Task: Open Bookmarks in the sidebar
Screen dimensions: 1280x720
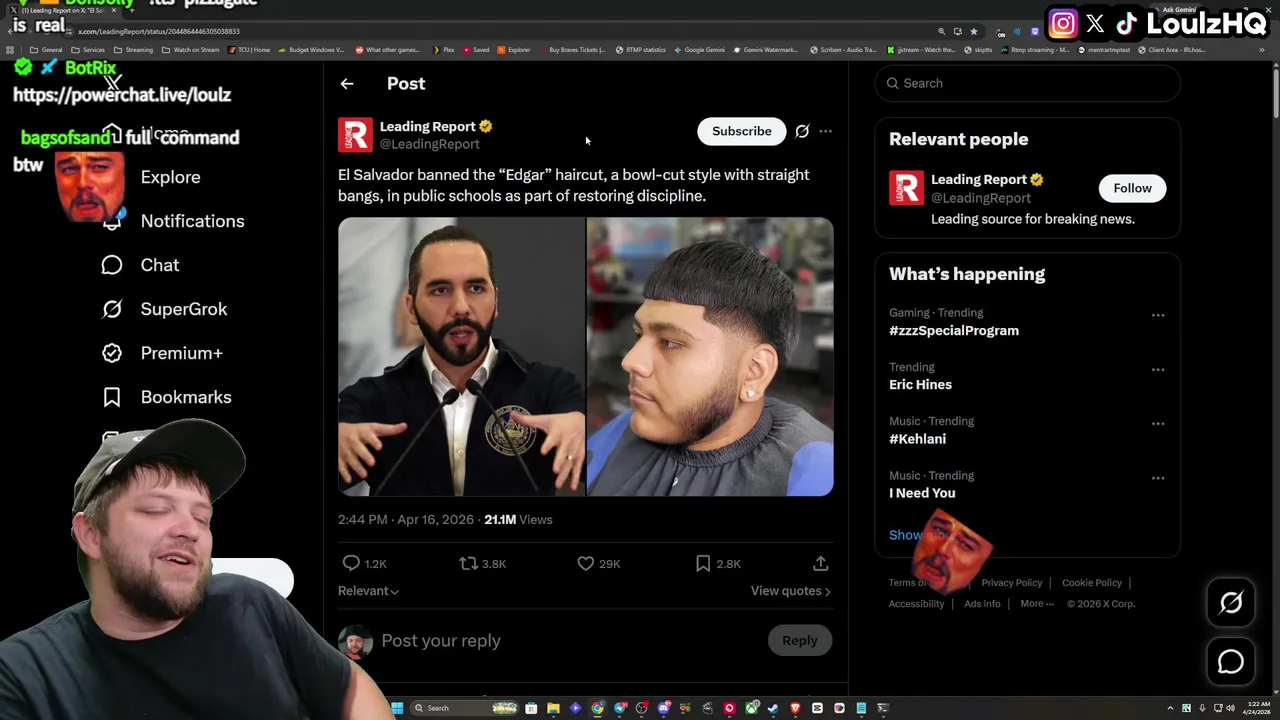Action: click(186, 397)
